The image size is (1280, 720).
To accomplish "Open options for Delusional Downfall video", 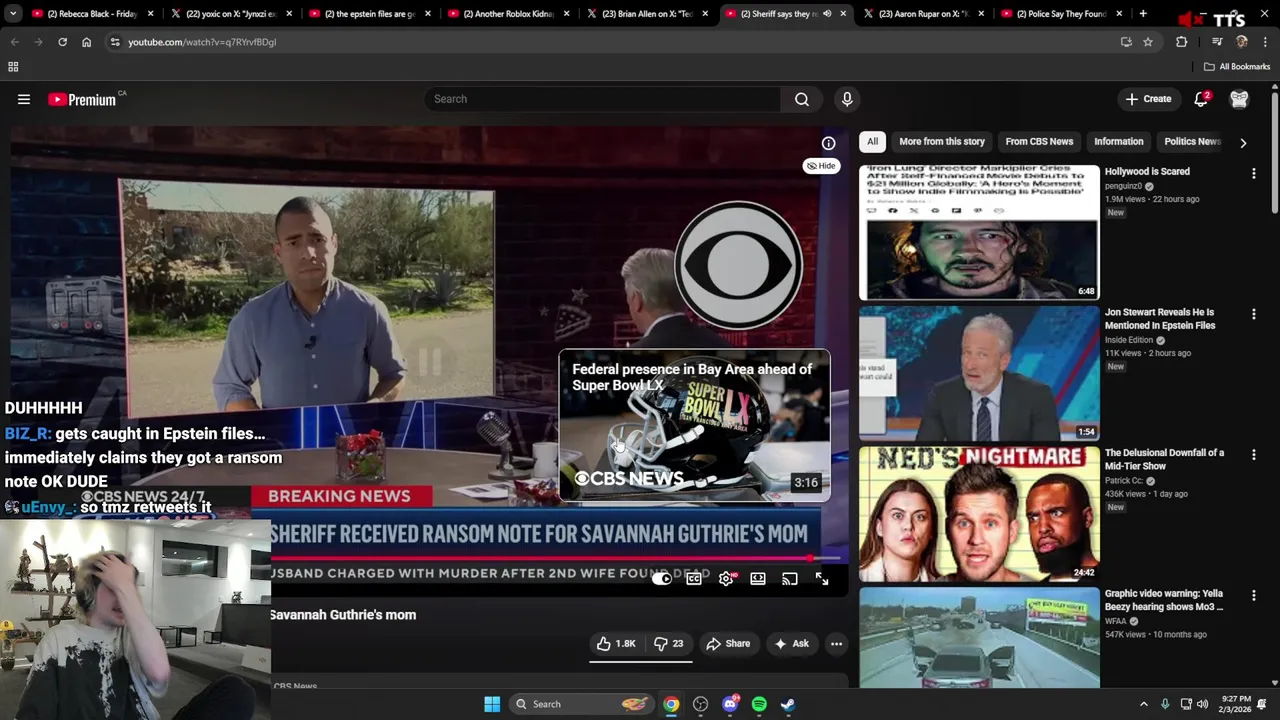I will point(1253,454).
